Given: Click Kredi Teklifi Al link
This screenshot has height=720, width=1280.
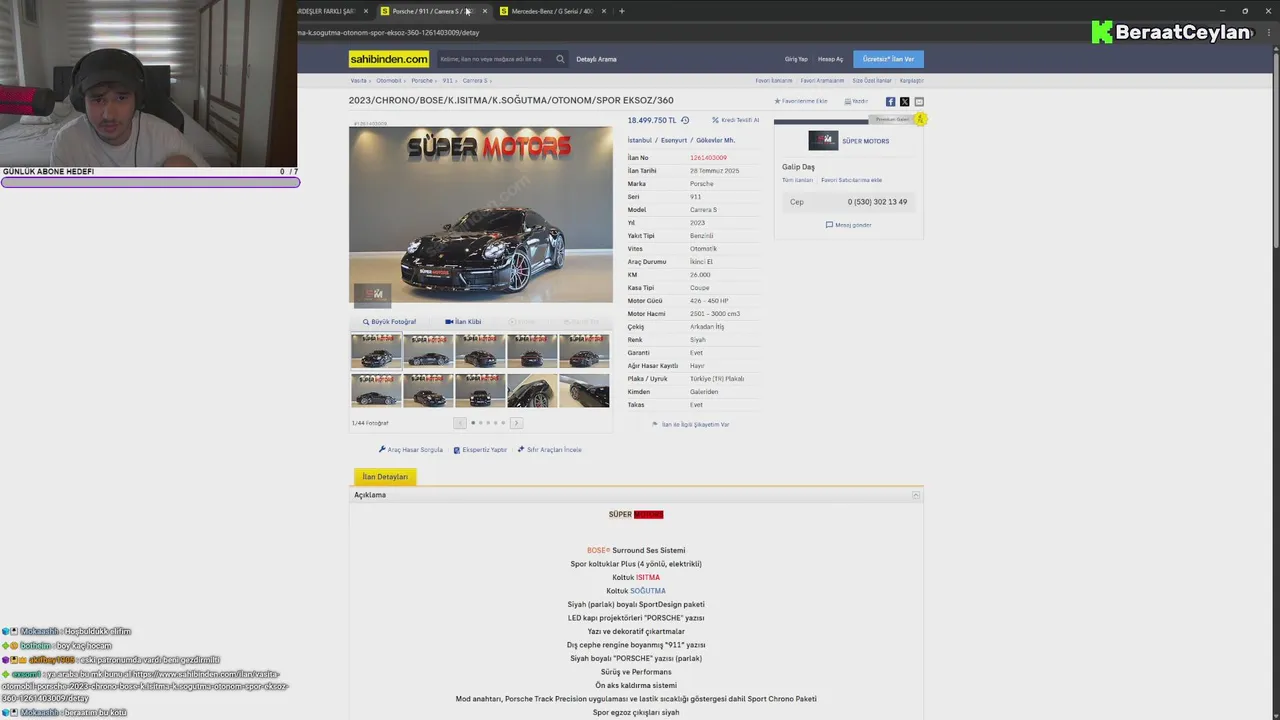Looking at the screenshot, I should click(x=736, y=120).
